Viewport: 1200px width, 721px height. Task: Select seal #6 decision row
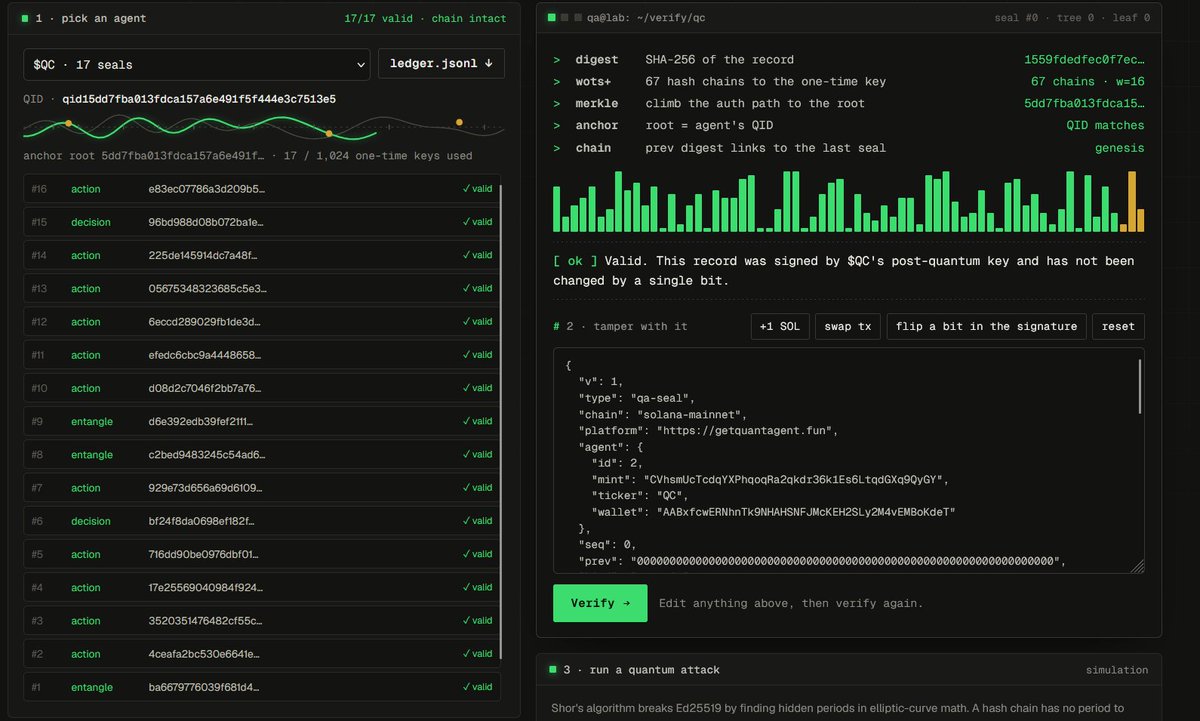point(262,521)
